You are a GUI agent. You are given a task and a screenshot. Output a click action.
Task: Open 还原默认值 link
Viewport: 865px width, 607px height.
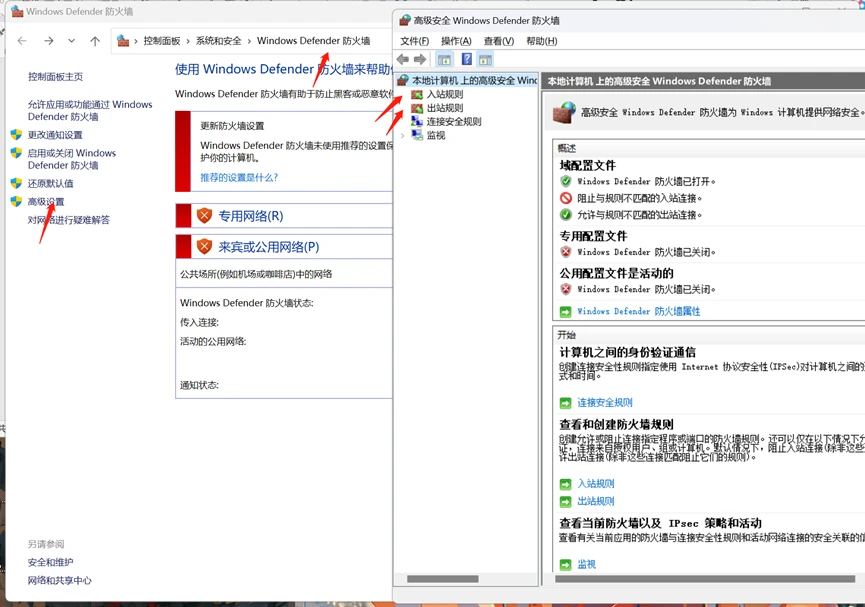[50, 183]
